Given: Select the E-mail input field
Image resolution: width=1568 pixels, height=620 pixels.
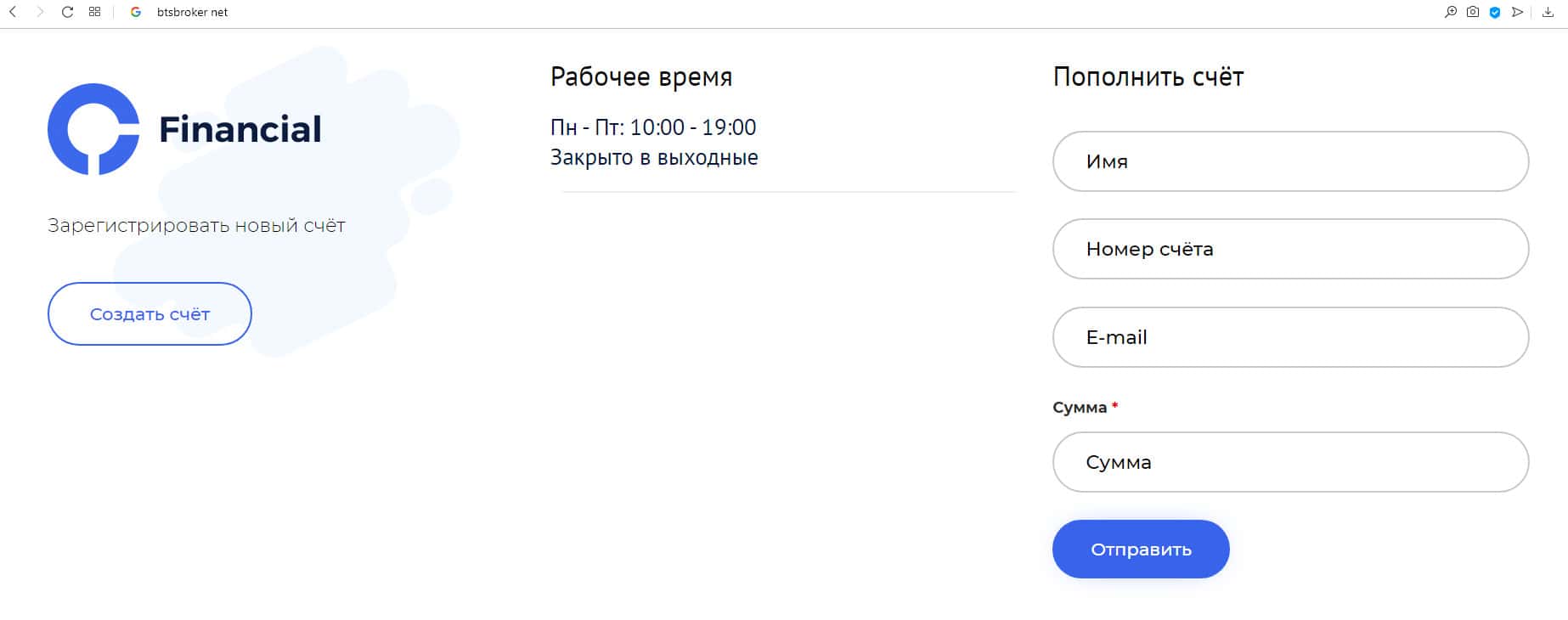Looking at the screenshot, I should tap(1290, 337).
